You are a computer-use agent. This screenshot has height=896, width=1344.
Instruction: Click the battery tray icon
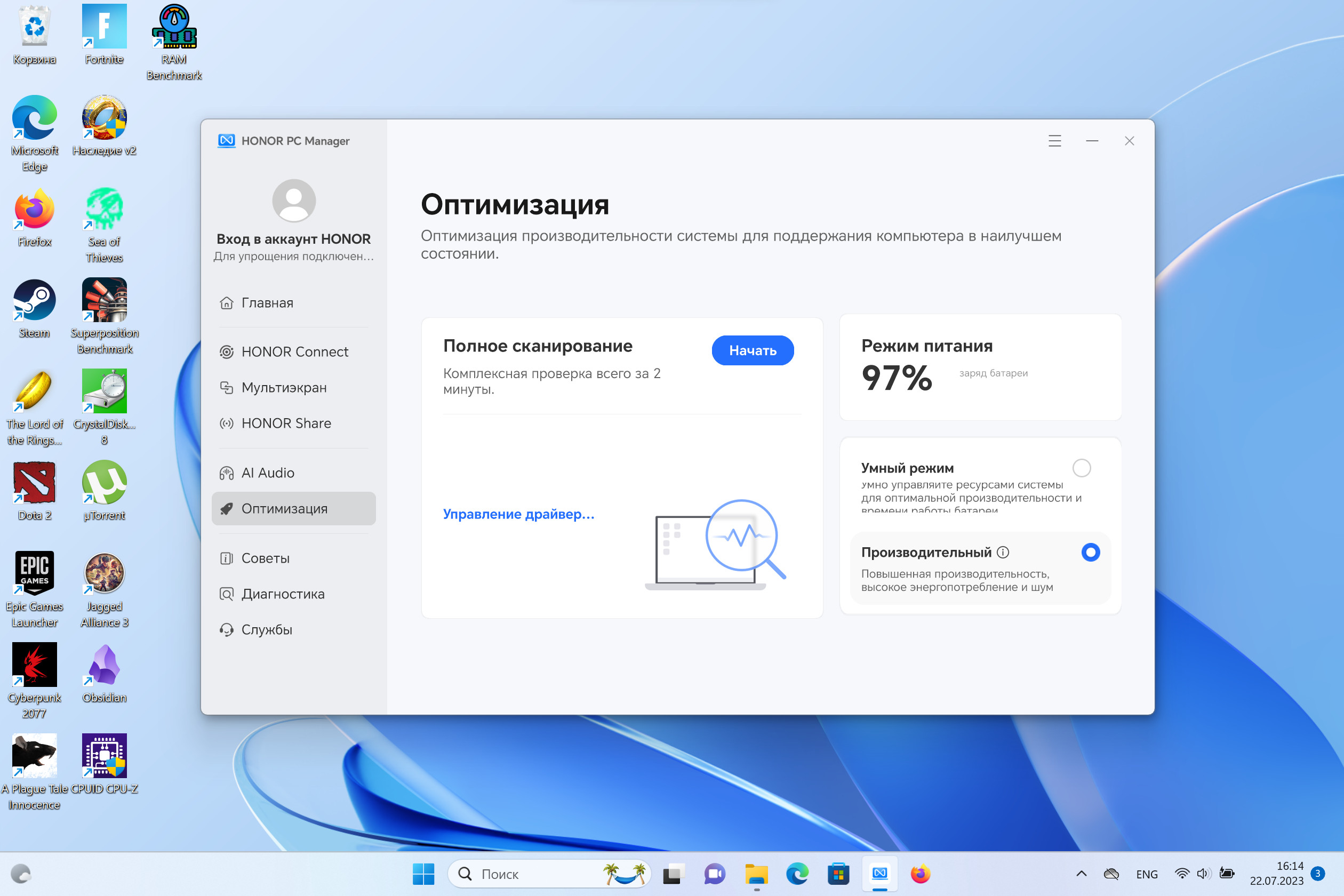point(1227,874)
